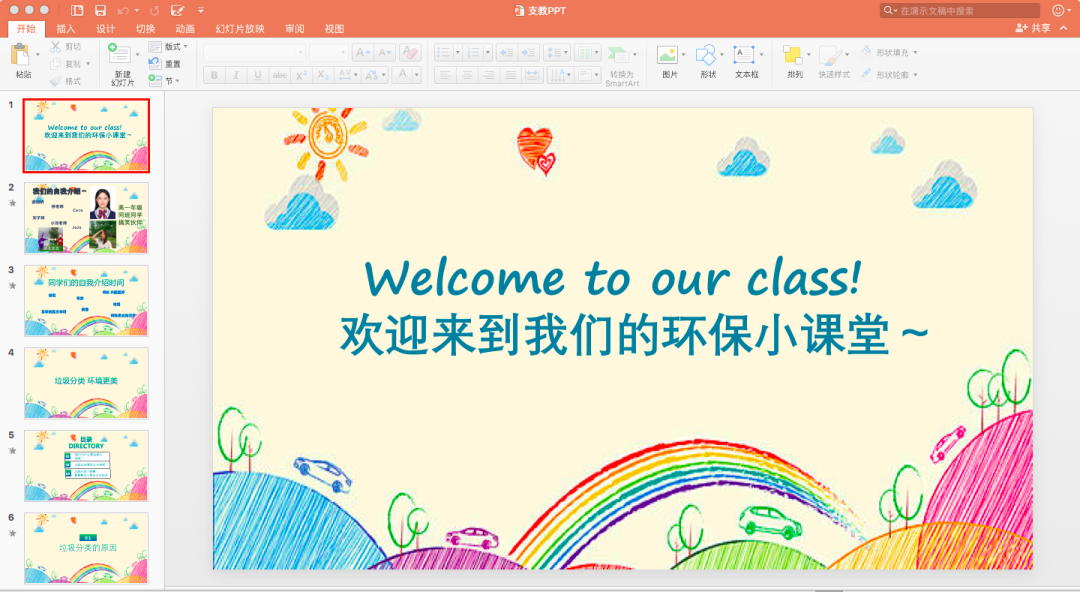Toggle Underline formatting button
The height and width of the screenshot is (592, 1080).
tap(258, 75)
